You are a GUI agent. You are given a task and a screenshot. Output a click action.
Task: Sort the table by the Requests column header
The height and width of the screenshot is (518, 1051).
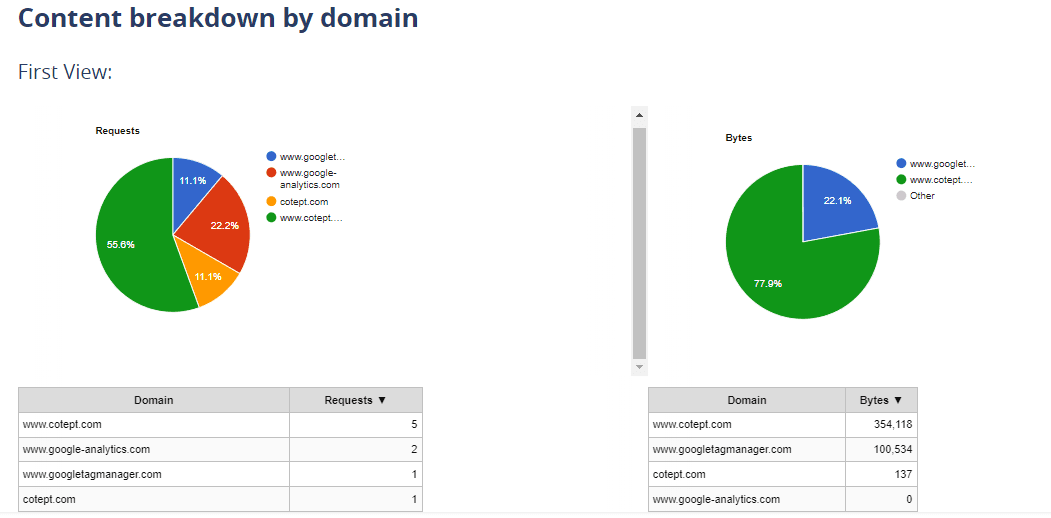click(x=355, y=400)
